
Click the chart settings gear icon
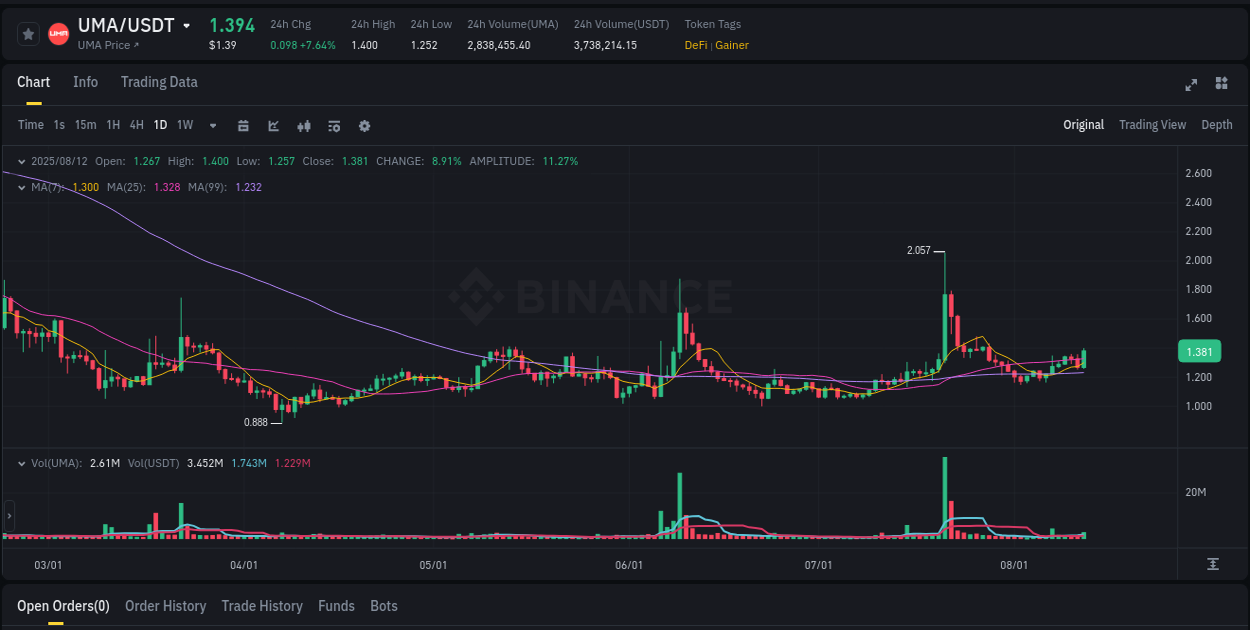tap(364, 126)
